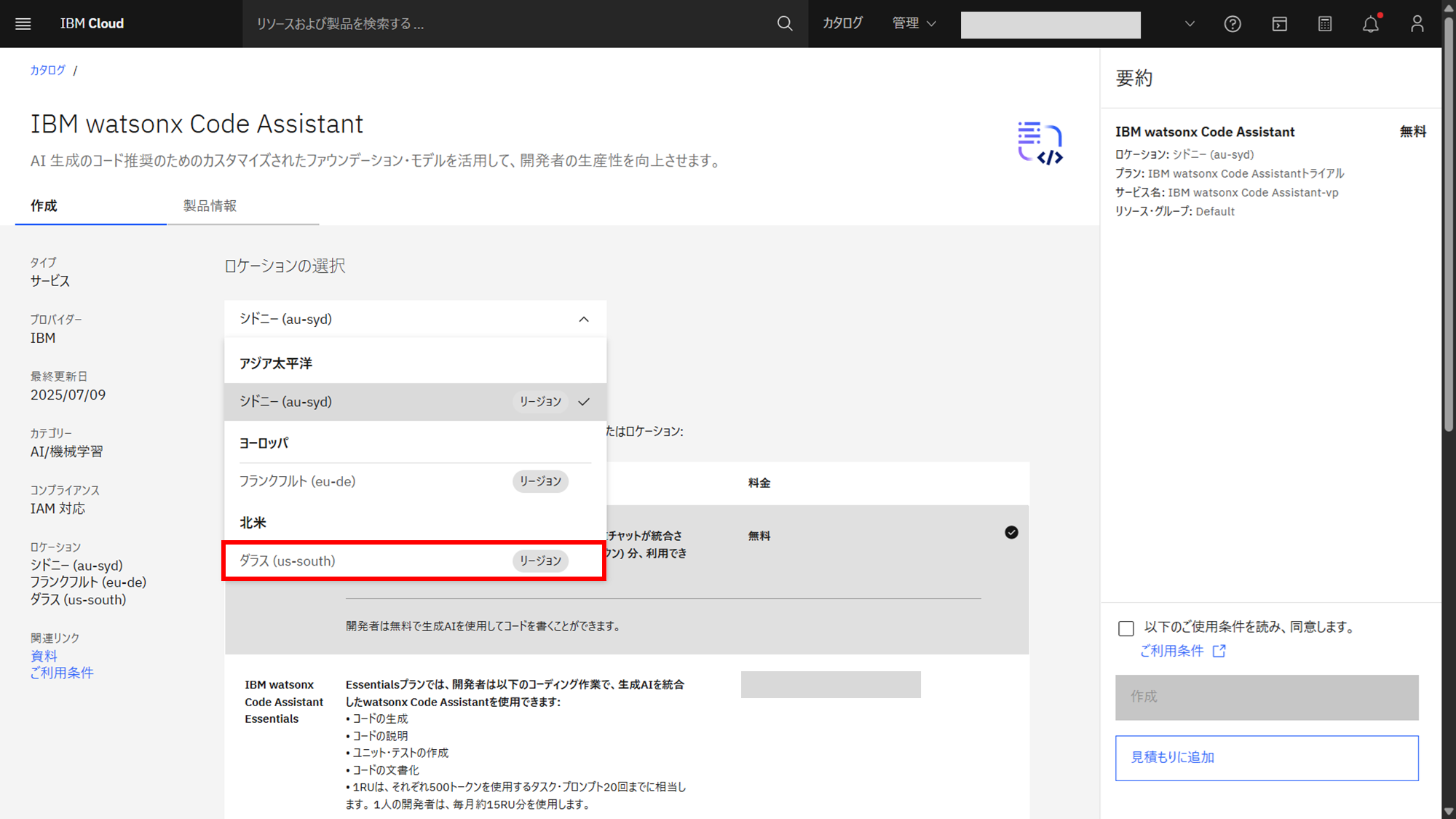Open the notifications bell

coord(1371,24)
